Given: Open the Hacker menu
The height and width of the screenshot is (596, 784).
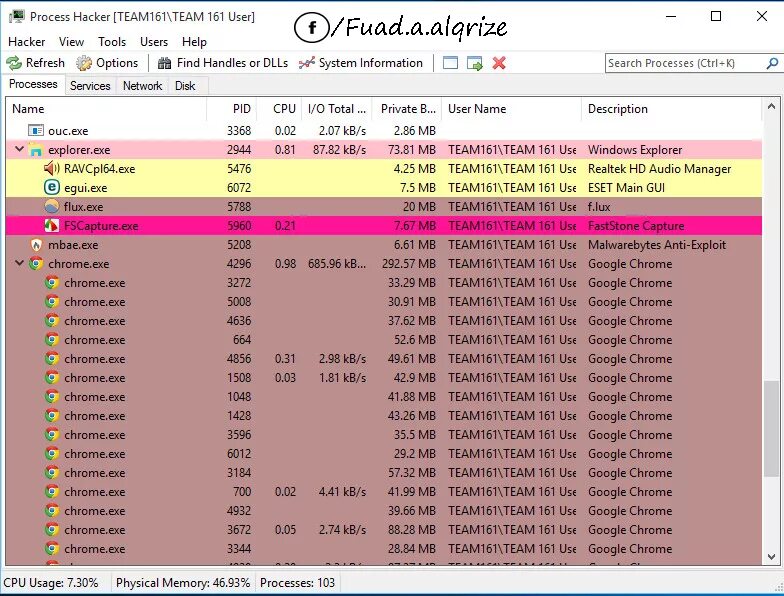Looking at the screenshot, I should 26,42.
